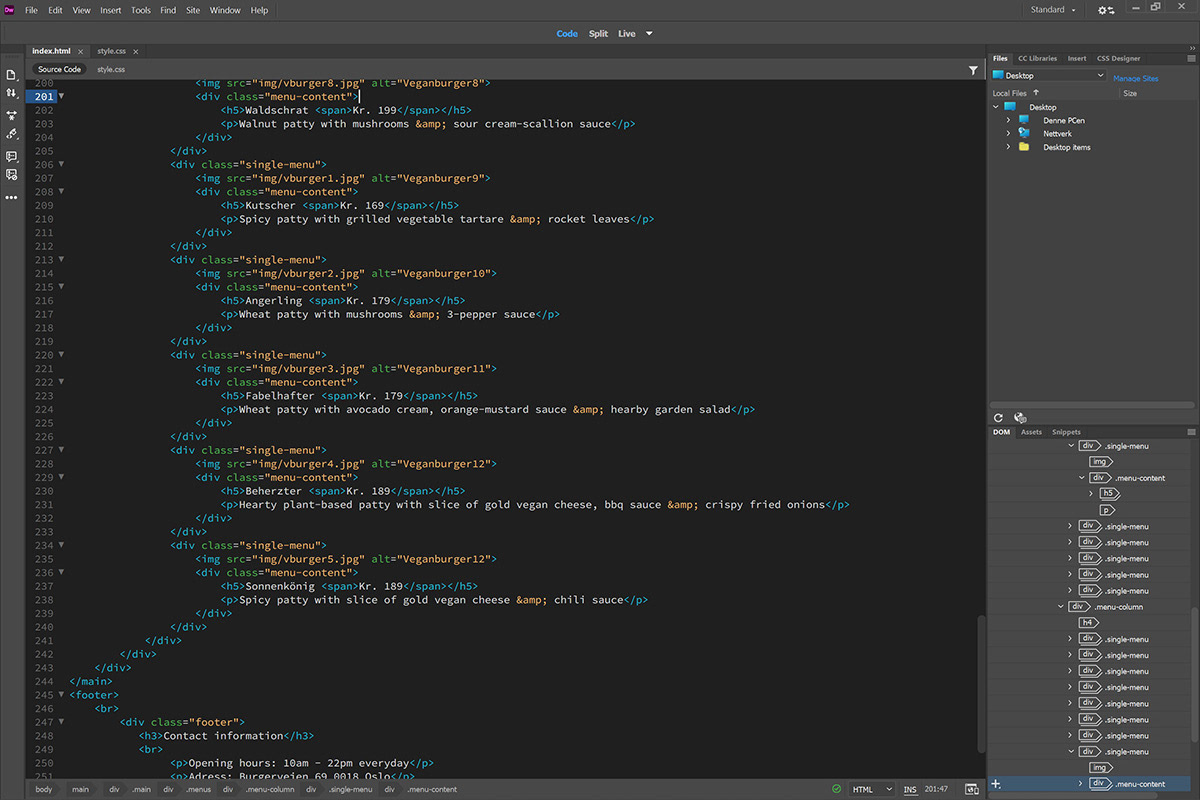Screen dimensions: 1200x800
Task: Open the Window menu
Action: pos(225,10)
